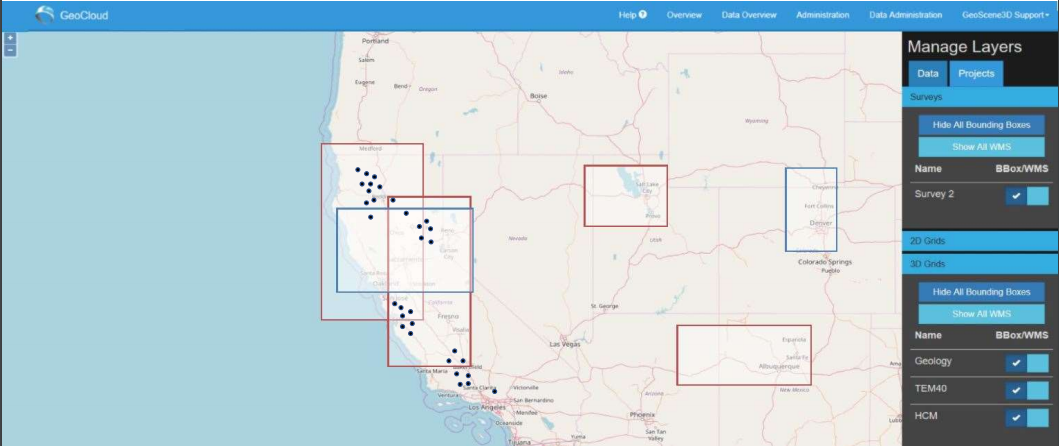Click Show All WMS under 3D Grids
The image size is (1059, 446).
981,314
